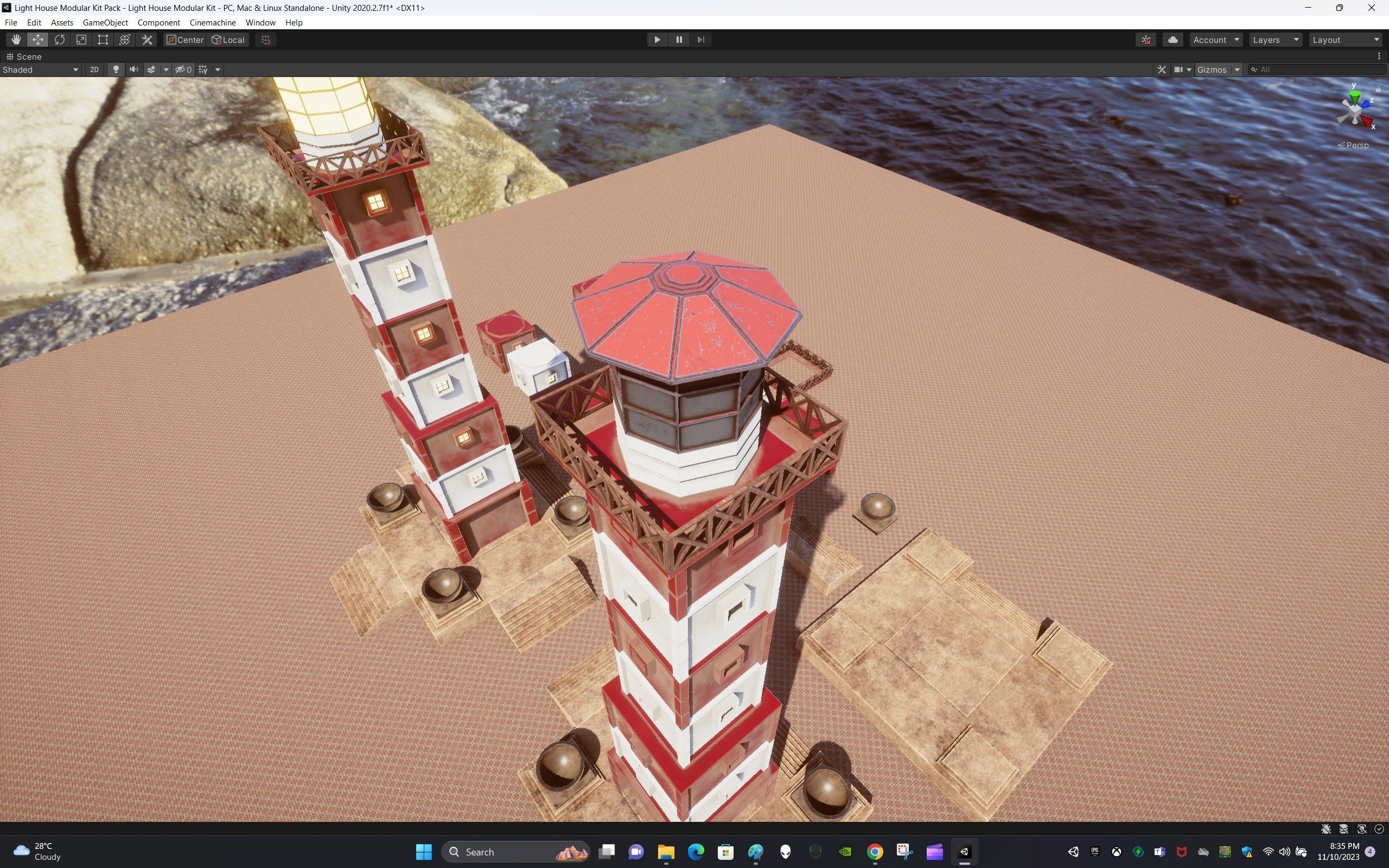Image resolution: width=1389 pixels, height=868 pixels.
Task: Click the blue Z axis cone on gizmo
Action: [1365, 104]
